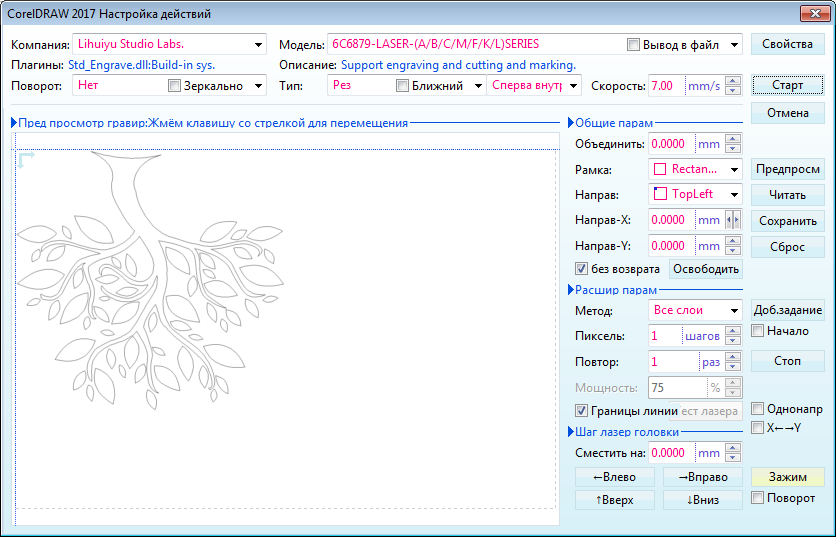Image resolution: width=836 pixels, height=537 pixels.
Task: Open the Рамка Rectangle dropdown
Action: click(734, 170)
